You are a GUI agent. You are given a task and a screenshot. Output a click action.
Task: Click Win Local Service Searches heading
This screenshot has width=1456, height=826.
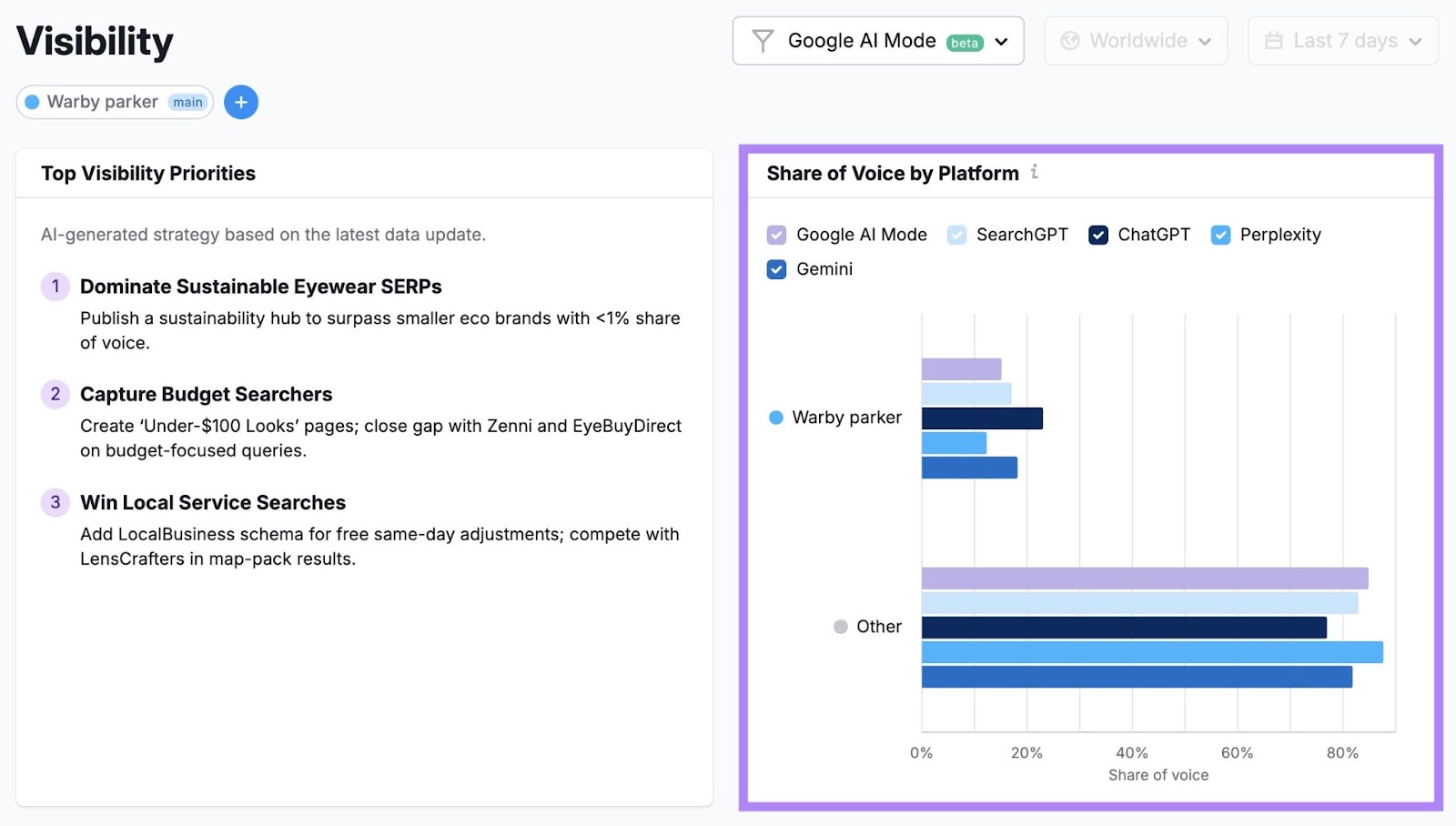[x=213, y=502]
